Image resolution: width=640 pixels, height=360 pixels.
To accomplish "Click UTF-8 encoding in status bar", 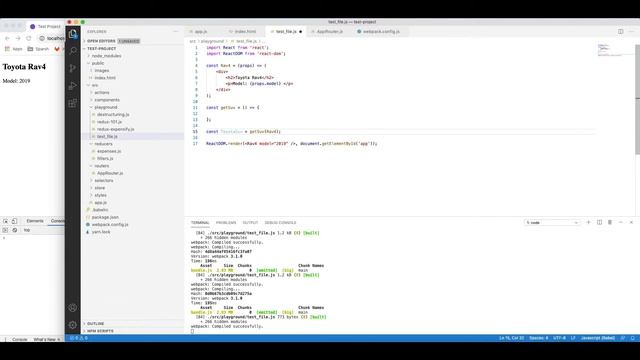I will click(559, 338).
